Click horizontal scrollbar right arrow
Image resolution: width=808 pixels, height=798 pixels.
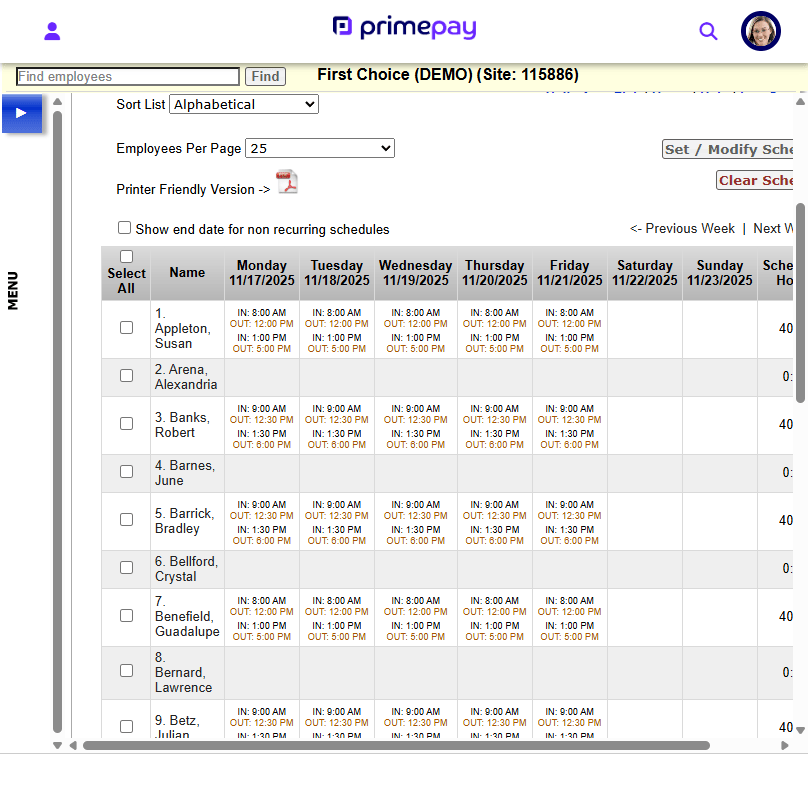(x=785, y=745)
